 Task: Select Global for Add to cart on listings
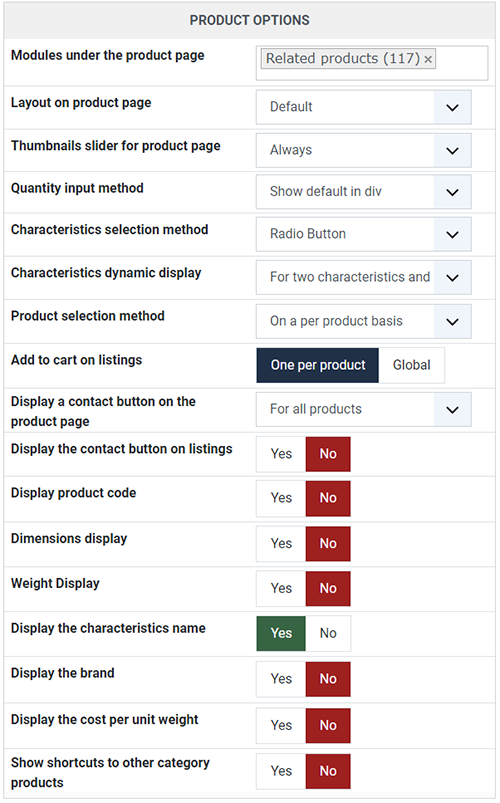tap(411, 365)
